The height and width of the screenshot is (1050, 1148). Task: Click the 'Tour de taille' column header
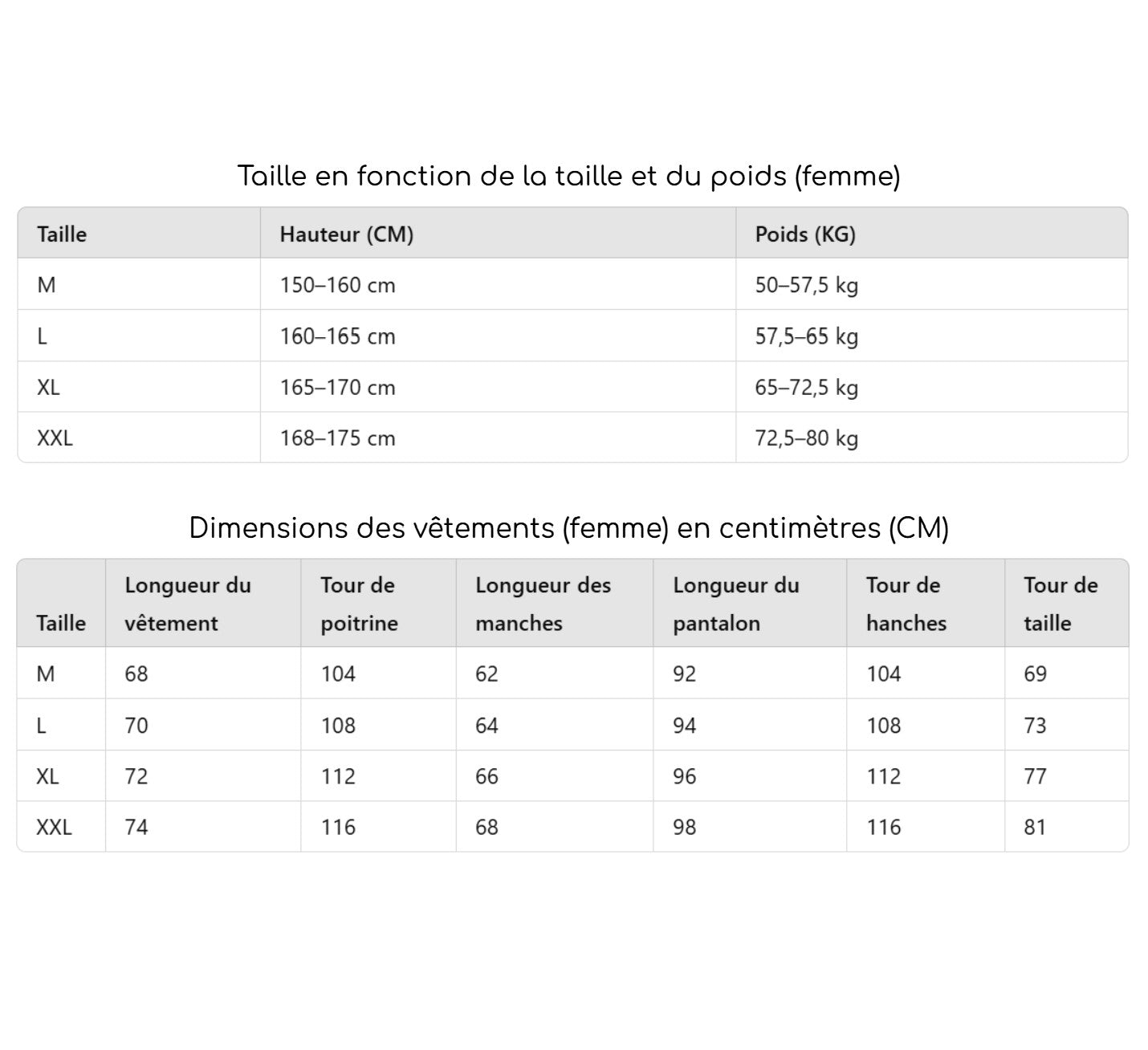click(1060, 604)
